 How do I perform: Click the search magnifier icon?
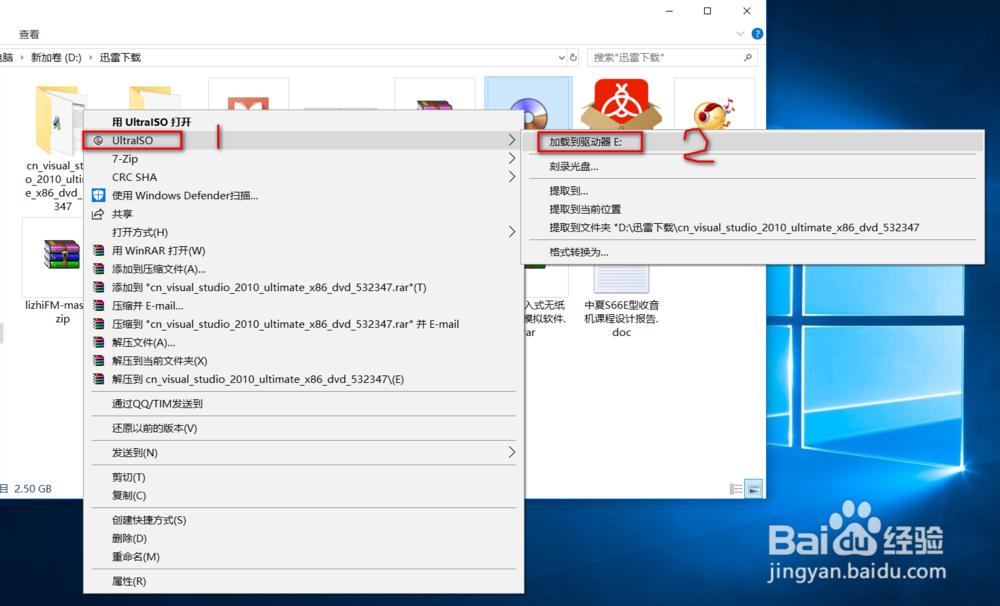click(748, 57)
